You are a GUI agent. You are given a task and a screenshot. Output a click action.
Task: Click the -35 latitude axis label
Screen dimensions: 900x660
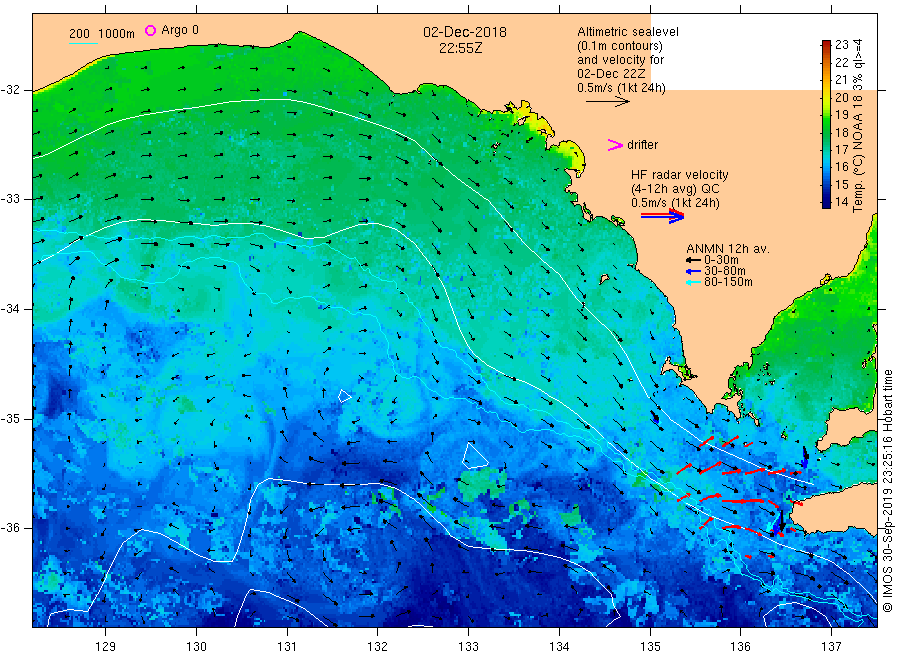10,418
